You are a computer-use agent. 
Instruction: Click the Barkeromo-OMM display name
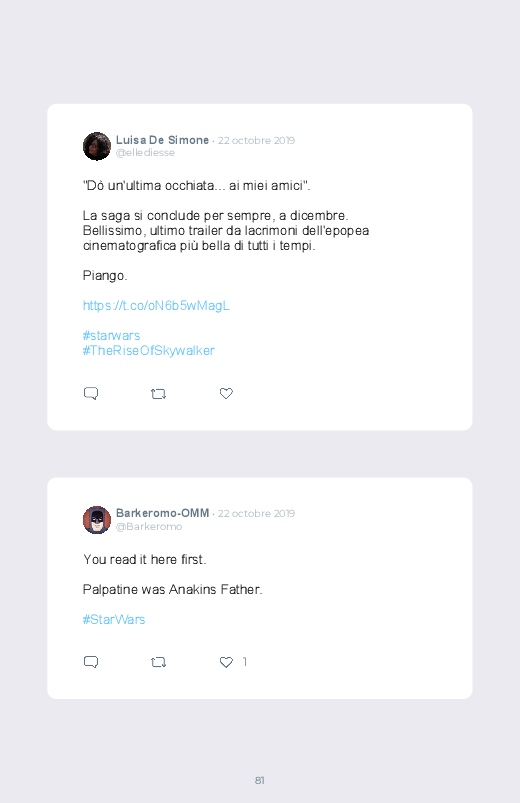point(162,513)
